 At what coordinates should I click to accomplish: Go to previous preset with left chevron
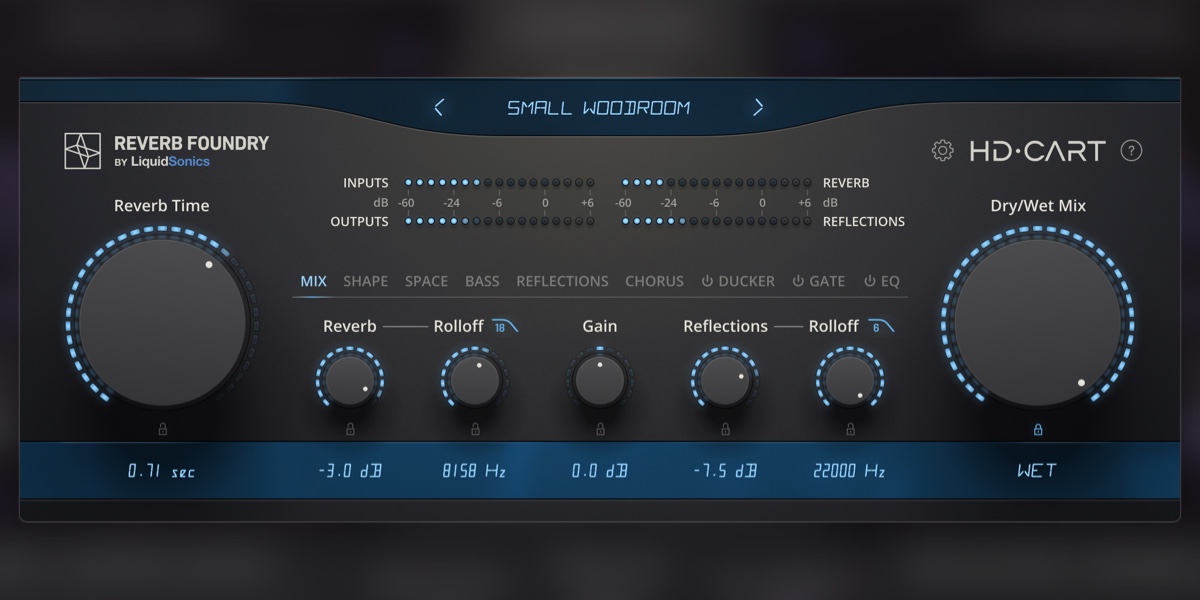tap(439, 107)
